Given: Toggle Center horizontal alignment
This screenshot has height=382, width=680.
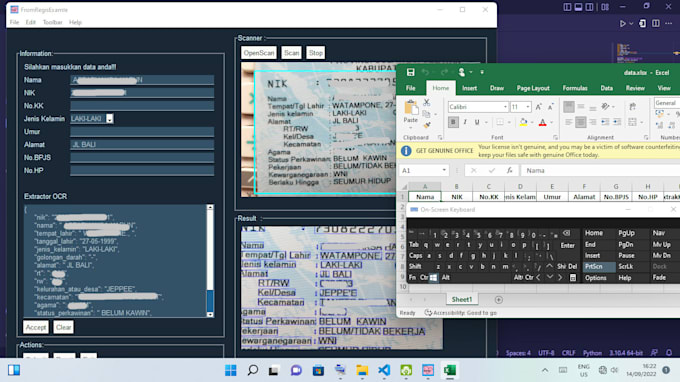Looking at the screenshot, I should (x=580, y=123).
